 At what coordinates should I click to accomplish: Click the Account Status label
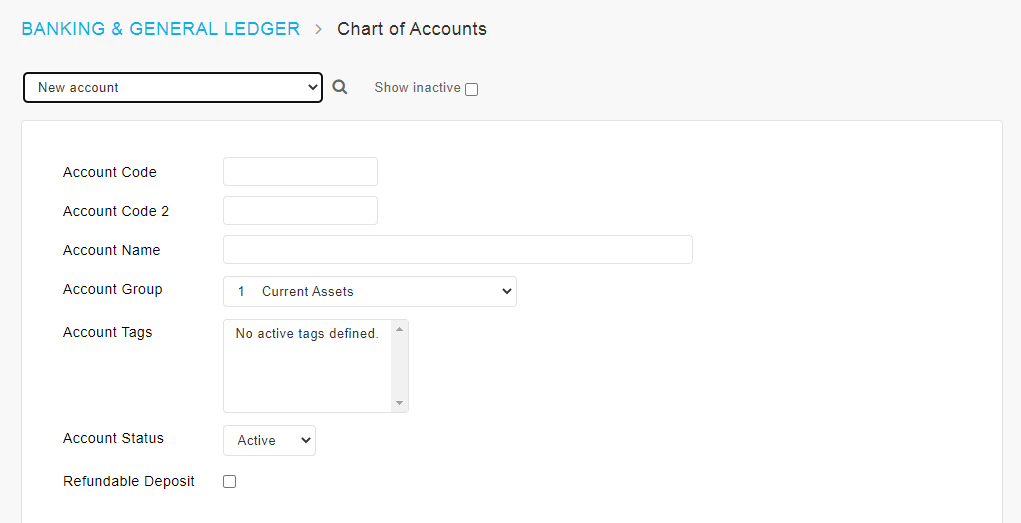tap(113, 438)
